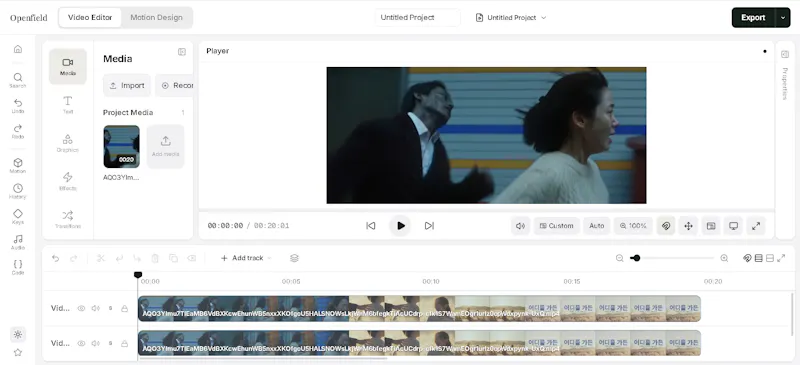Select the Text panel tab
The width and height of the screenshot is (800, 365).
click(x=68, y=105)
